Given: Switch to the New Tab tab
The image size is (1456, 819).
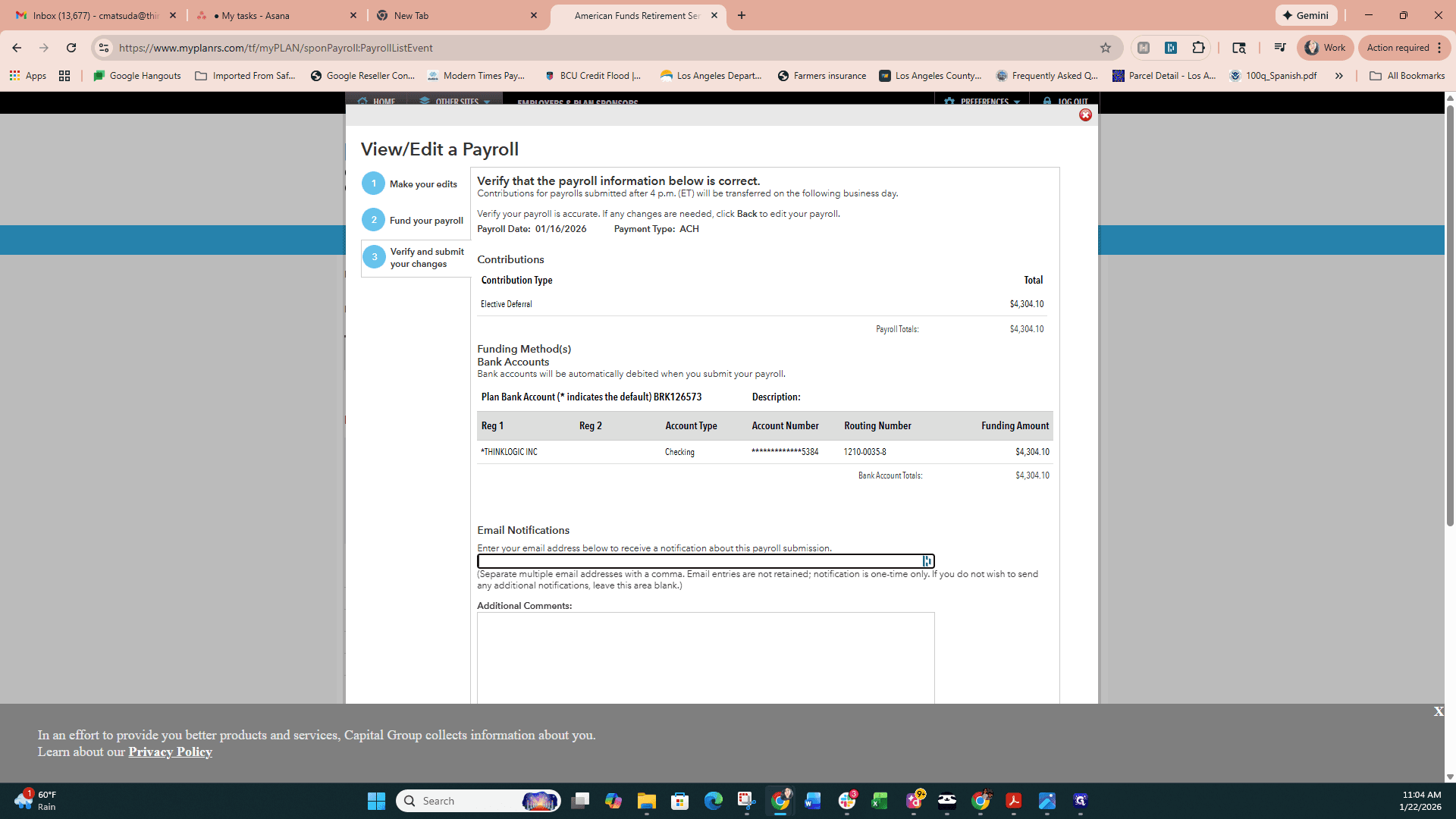Looking at the screenshot, I should 457,15.
